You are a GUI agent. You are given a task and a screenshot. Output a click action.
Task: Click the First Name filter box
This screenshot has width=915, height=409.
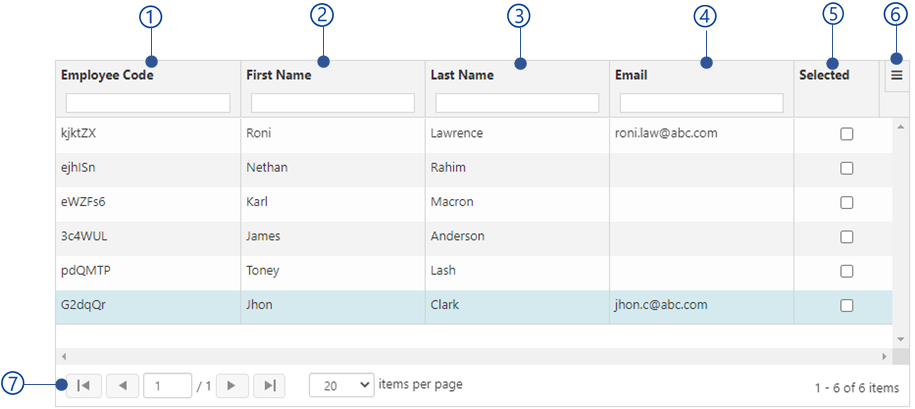[x=333, y=103]
